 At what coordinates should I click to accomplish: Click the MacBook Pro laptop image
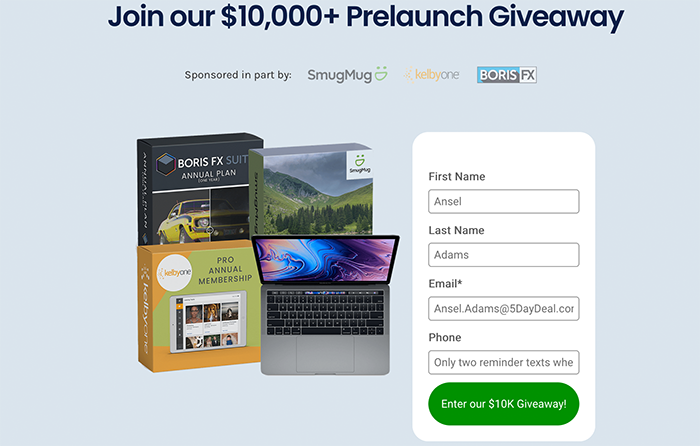[326, 305]
